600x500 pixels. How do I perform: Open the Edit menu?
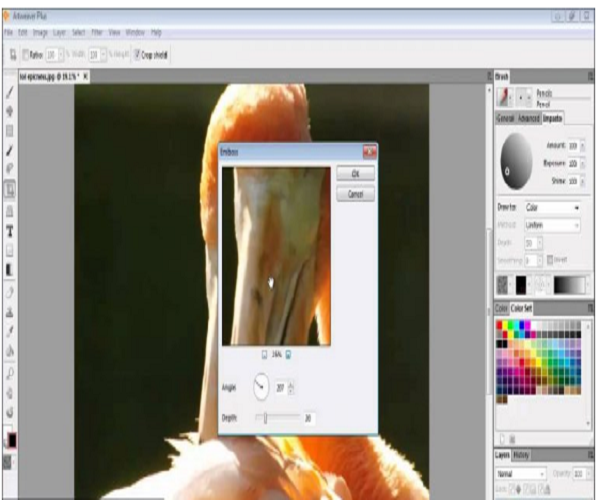pos(23,33)
